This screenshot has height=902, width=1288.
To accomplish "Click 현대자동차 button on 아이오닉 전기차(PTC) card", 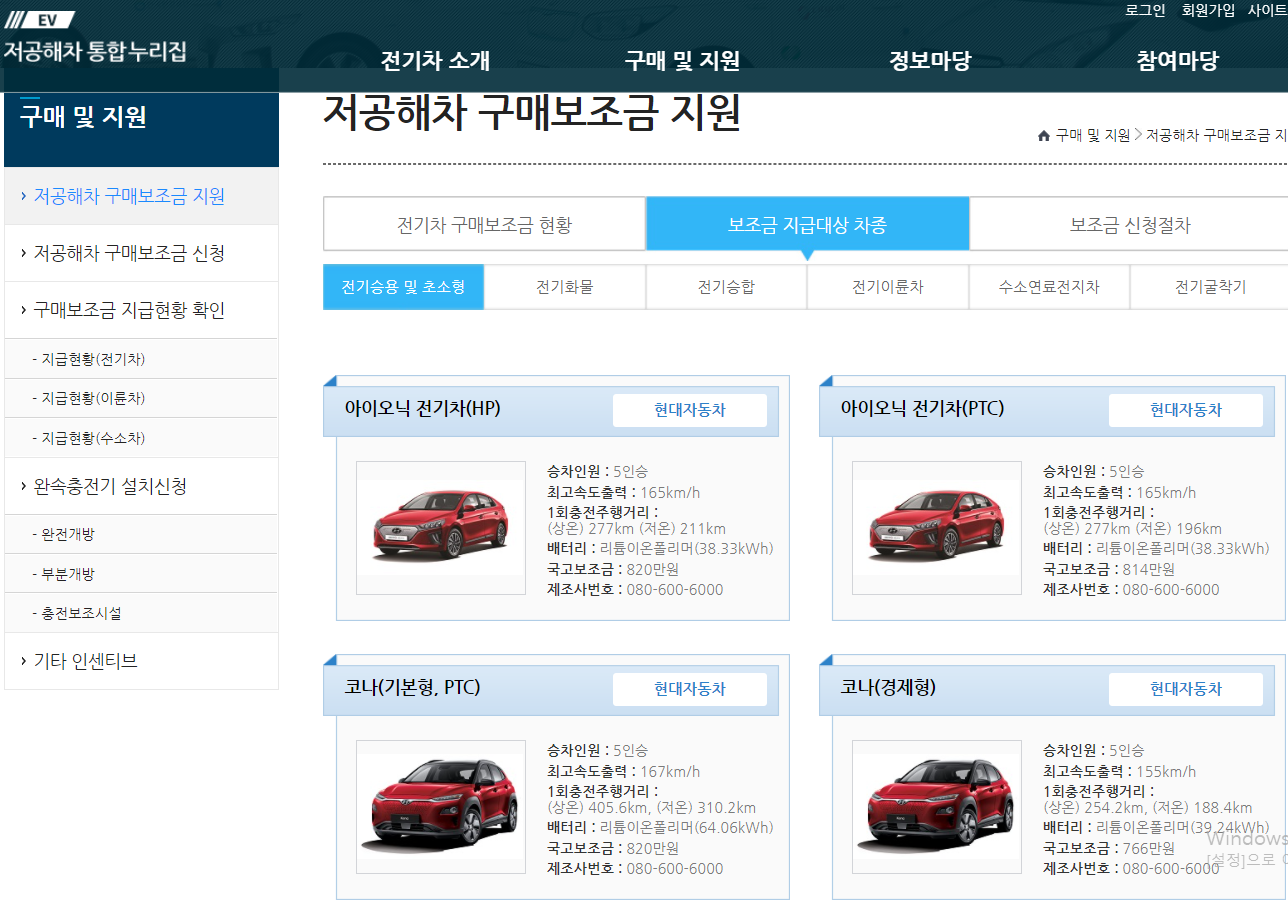I will [x=1186, y=410].
